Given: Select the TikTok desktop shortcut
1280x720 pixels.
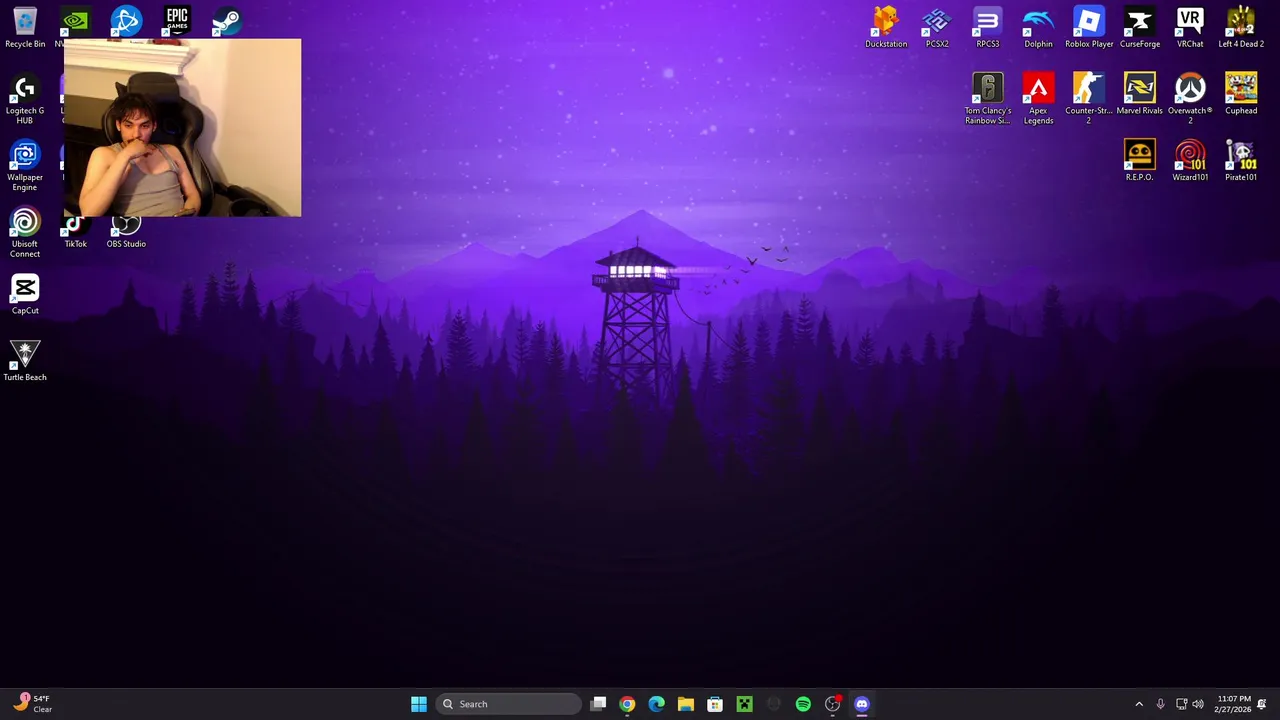Looking at the screenshot, I should [x=75, y=233].
